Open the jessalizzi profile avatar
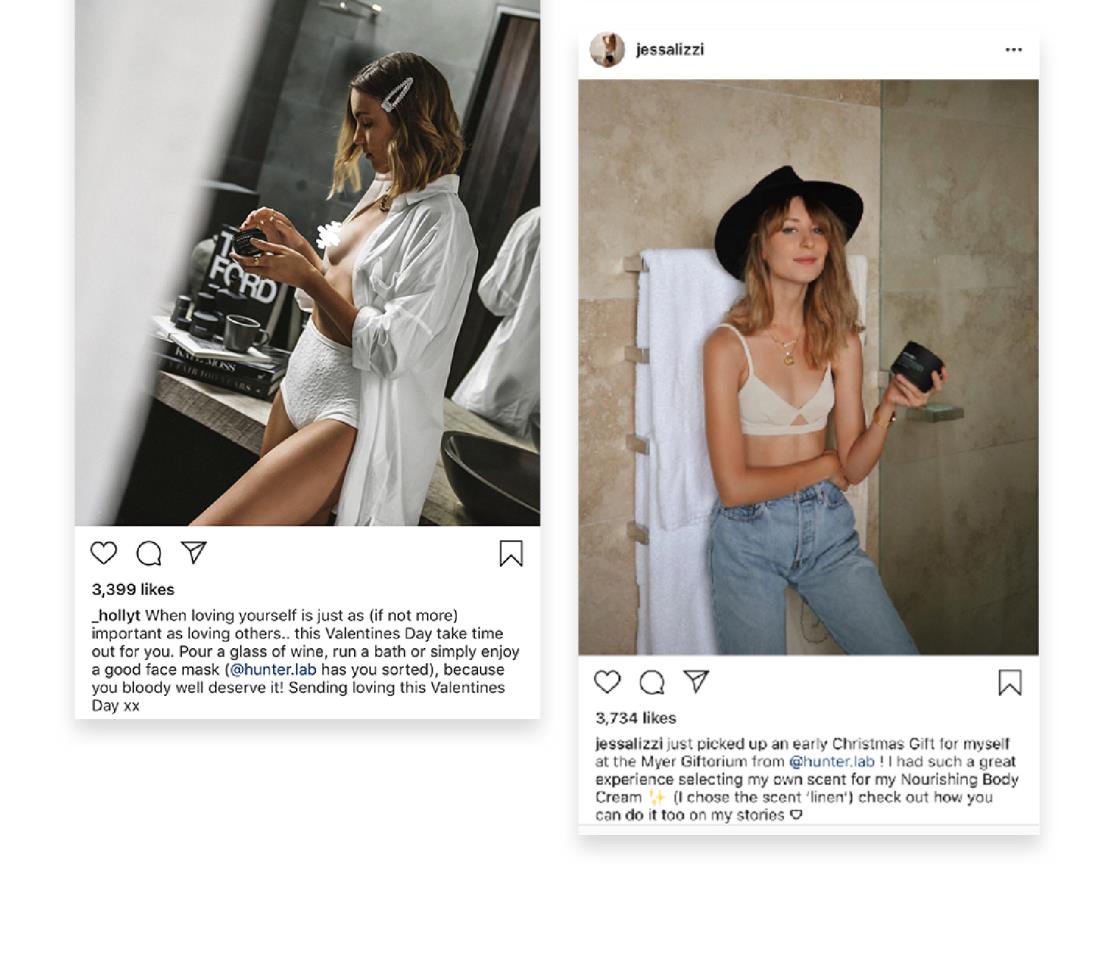The height and width of the screenshot is (972, 1120). coord(607,49)
